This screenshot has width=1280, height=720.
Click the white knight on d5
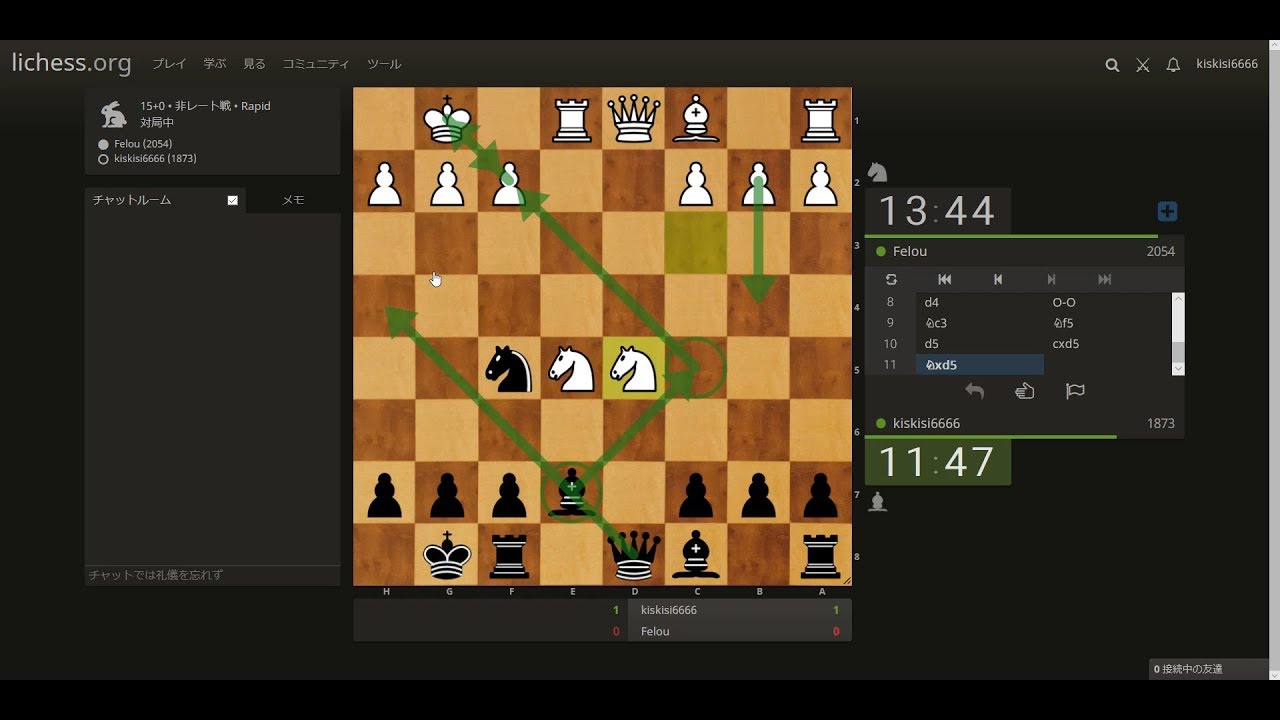[x=634, y=369]
